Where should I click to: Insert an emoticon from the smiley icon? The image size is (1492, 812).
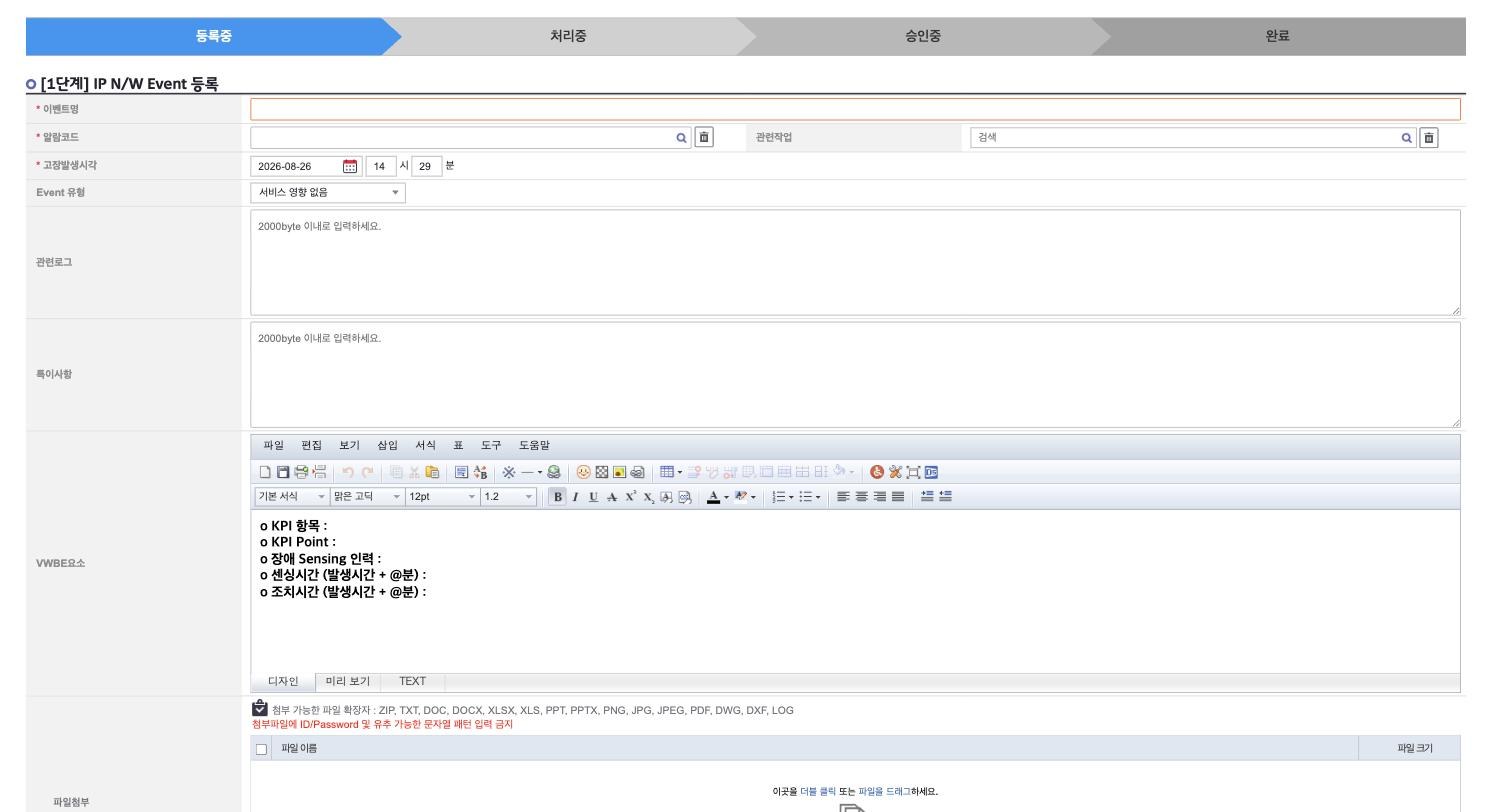[x=583, y=472]
